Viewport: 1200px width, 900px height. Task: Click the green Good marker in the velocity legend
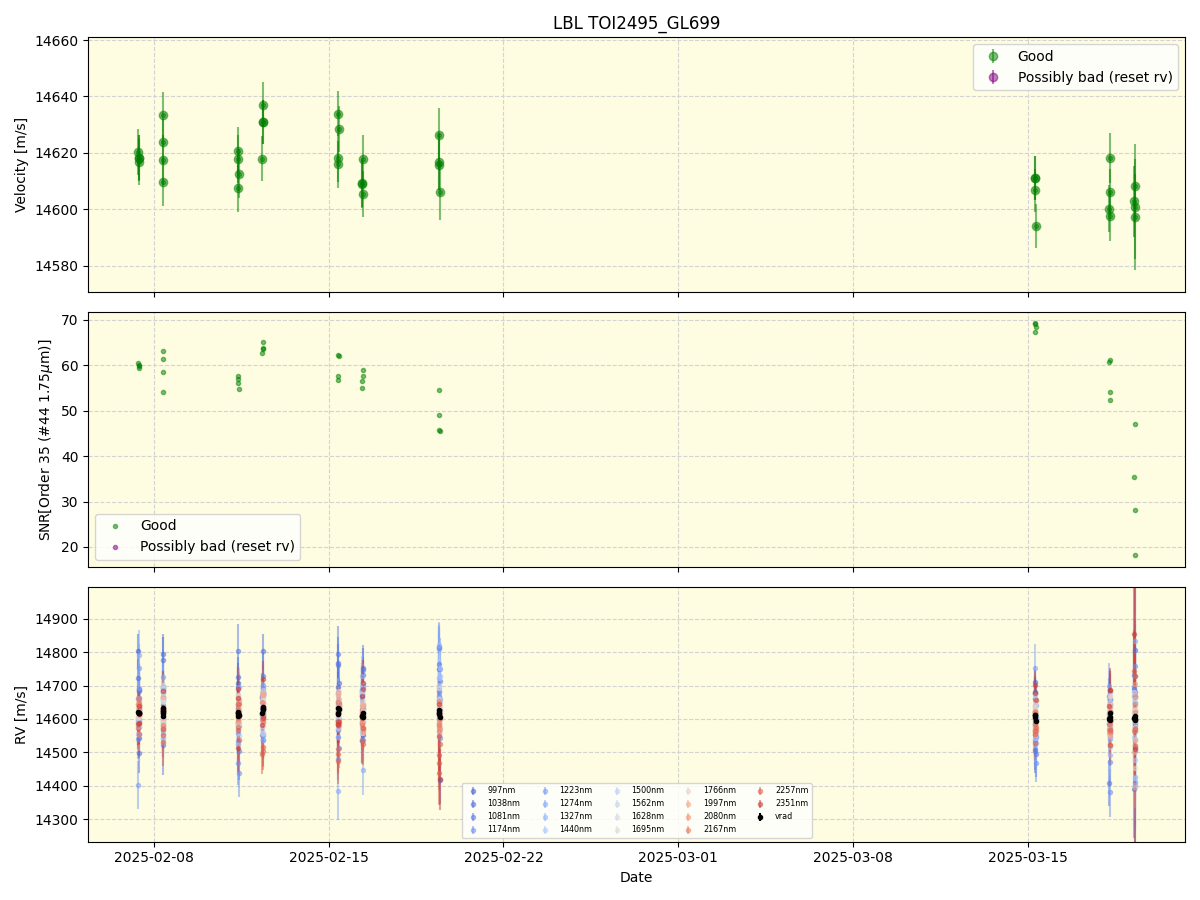(993, 57)
